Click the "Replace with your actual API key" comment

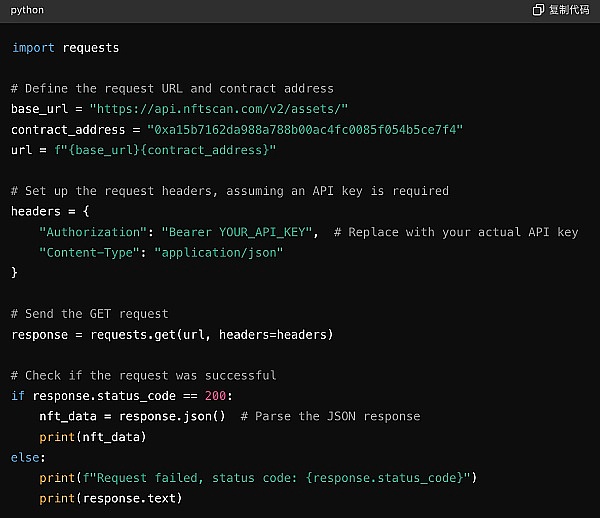tap(456, 232)
